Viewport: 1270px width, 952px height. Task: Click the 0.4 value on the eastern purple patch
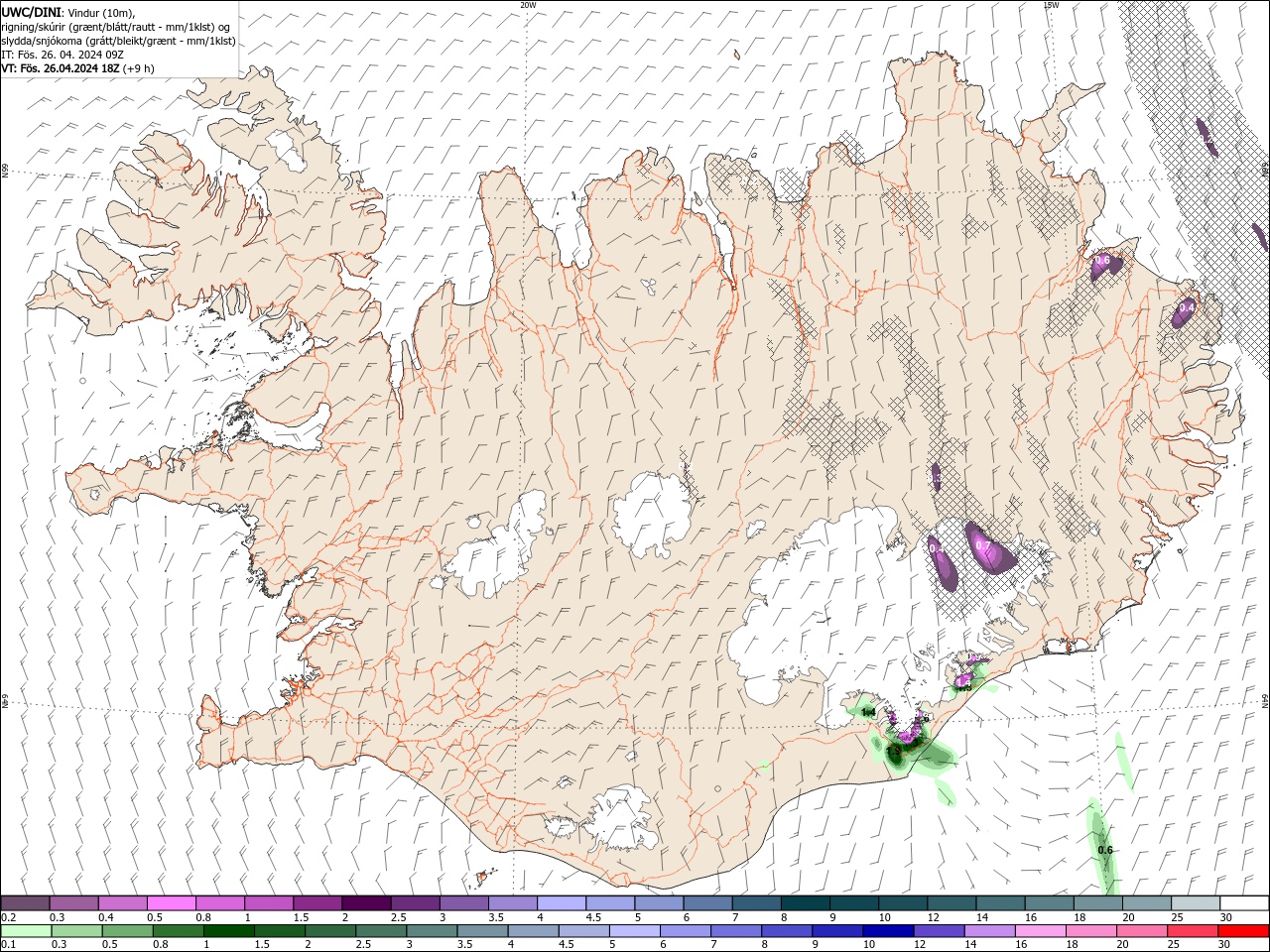(1185, 308)
